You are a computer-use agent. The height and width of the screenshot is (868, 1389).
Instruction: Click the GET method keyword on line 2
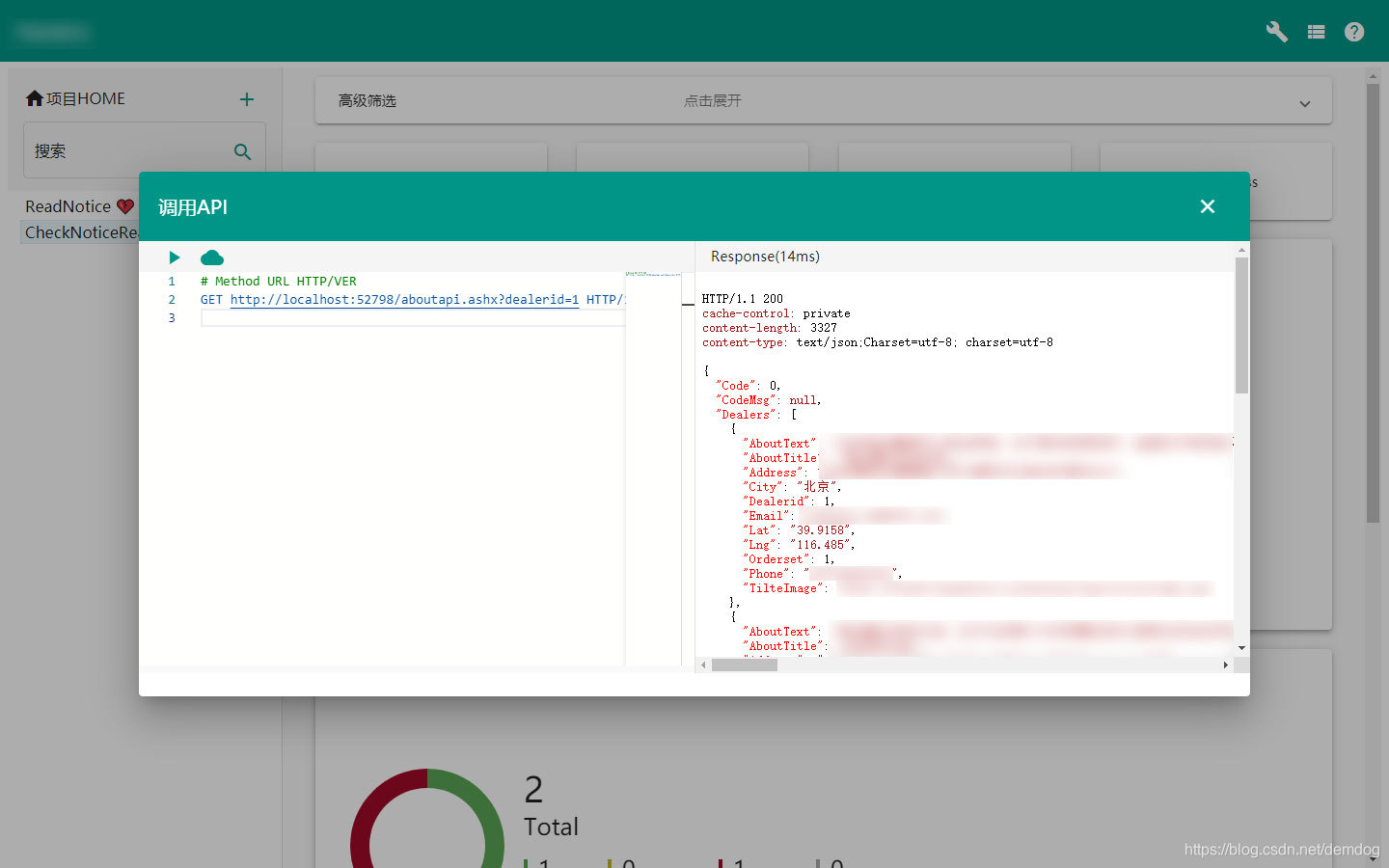tap(211, 300)
